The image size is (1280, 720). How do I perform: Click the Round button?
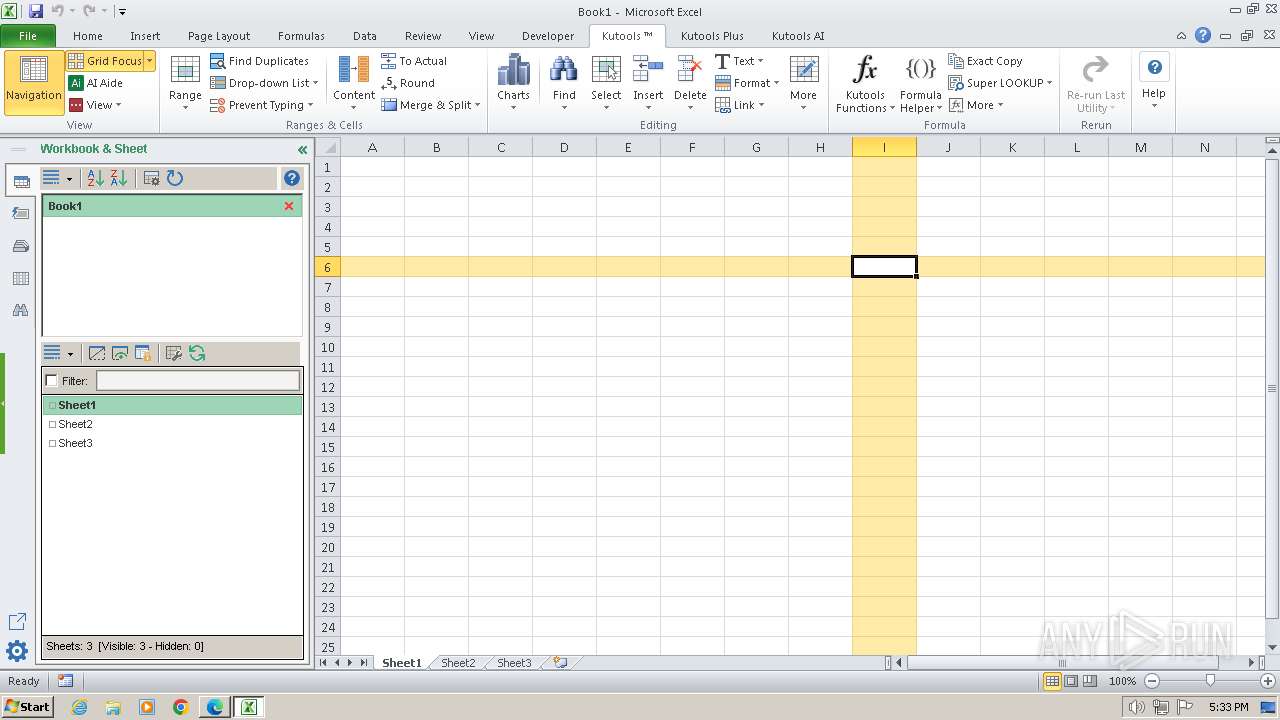[x=408, y=83]
